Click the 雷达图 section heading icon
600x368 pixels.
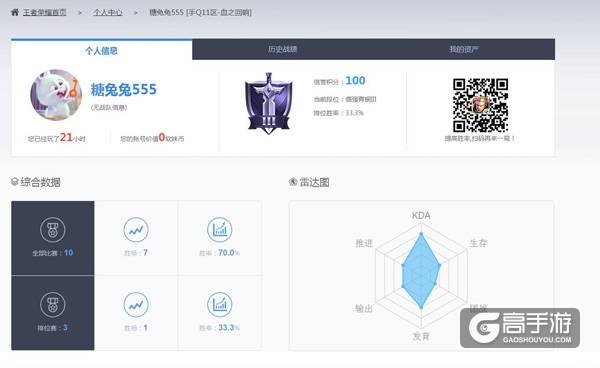pyautogui.click(x=293, y=182)
